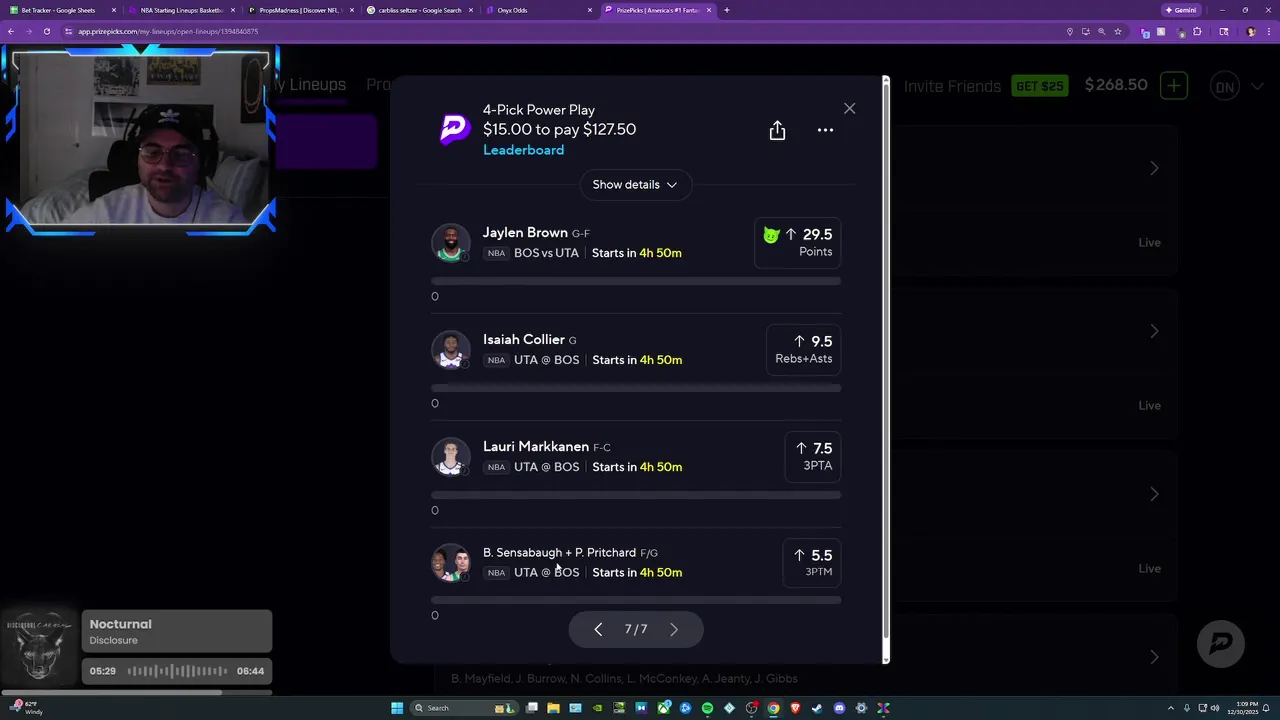Open Spotify from taskbar
1280x720 pixels.
707,708
